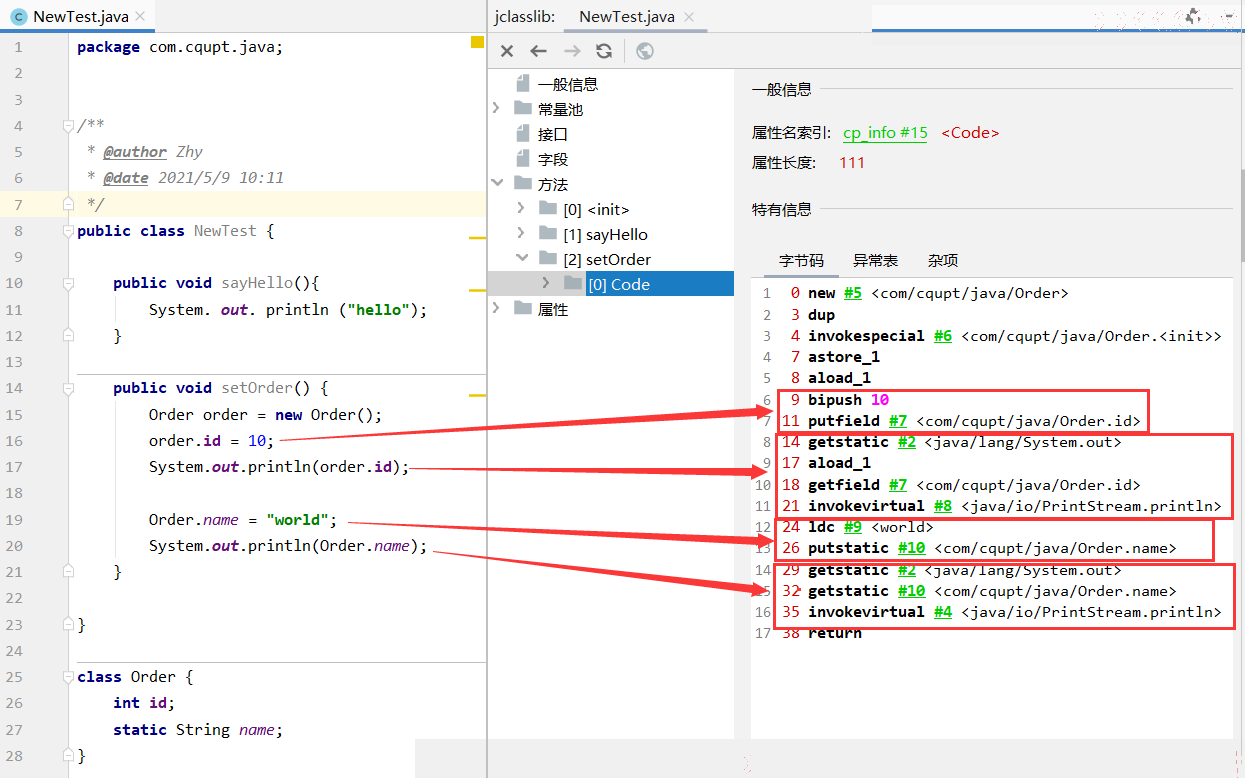This screenshot has height=778, width=1245.
Task: Click the folder icon of [1] sayHello
Action: coord(547,233)
